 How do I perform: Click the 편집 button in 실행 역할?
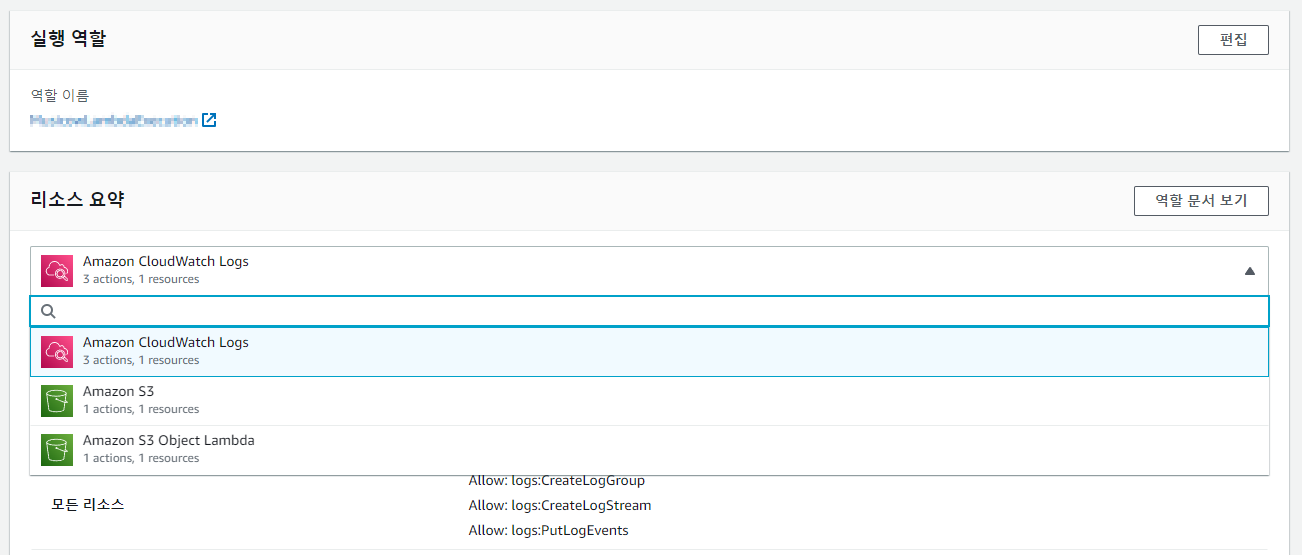(x=1232, y=40)
